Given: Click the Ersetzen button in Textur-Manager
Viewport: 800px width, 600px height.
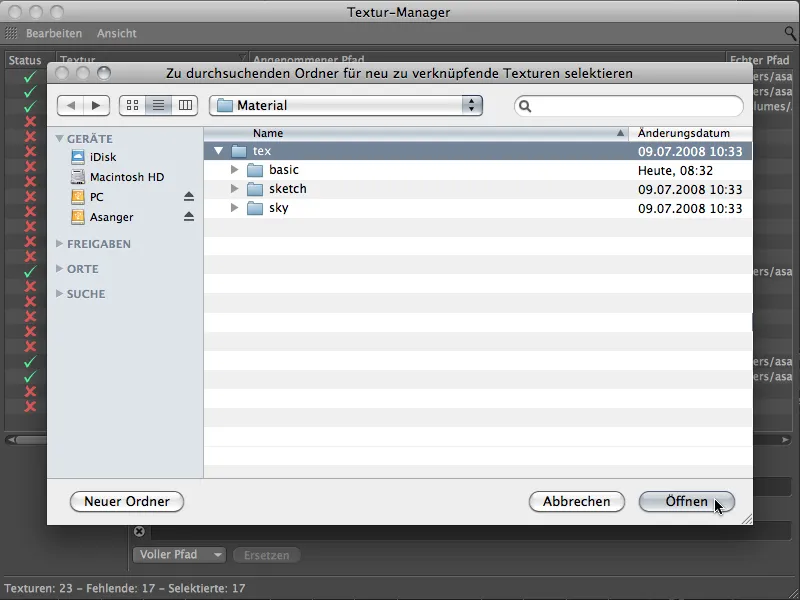Looking at the screenshot, I should 266,555.
